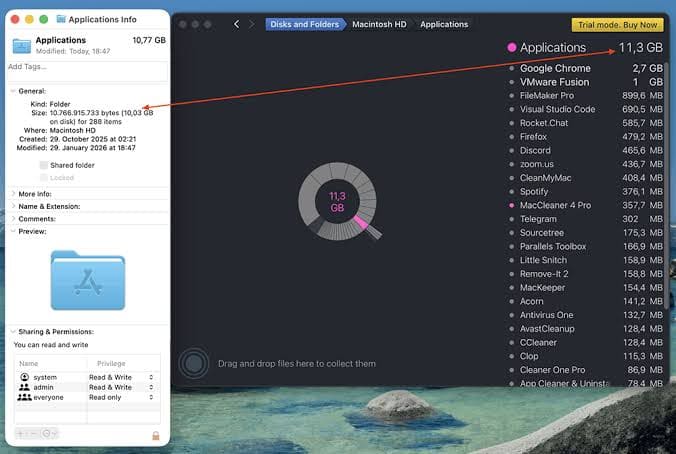Select FileMaker Pro in the list
The width and height of the screenshot is (676, 454).
[x=586, y=96]
